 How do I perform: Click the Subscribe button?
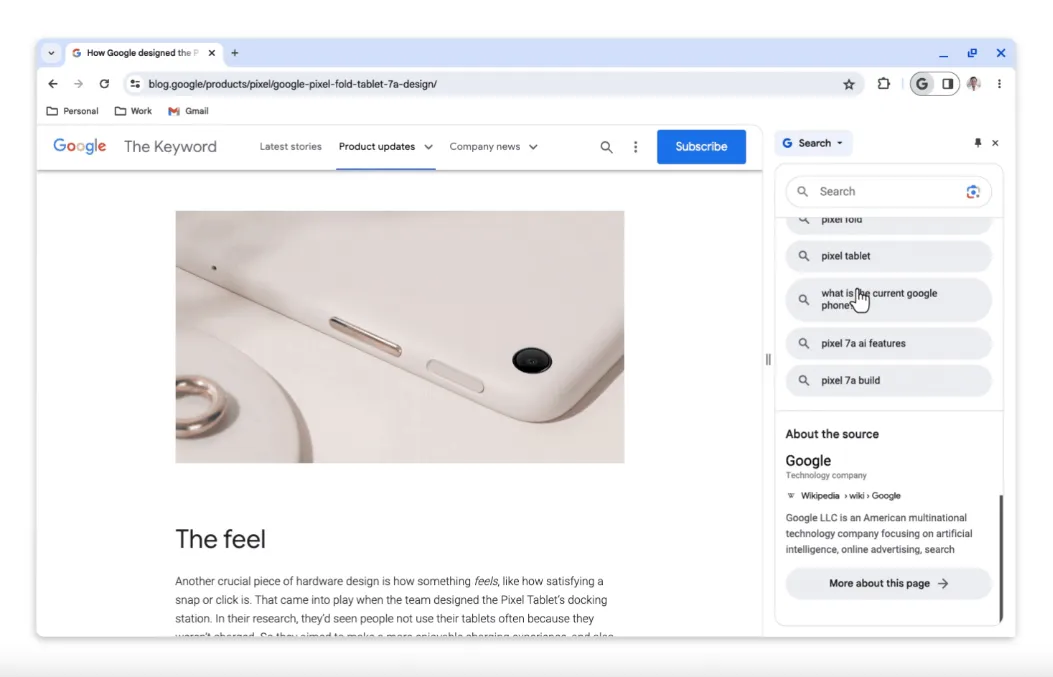(701, 146)
